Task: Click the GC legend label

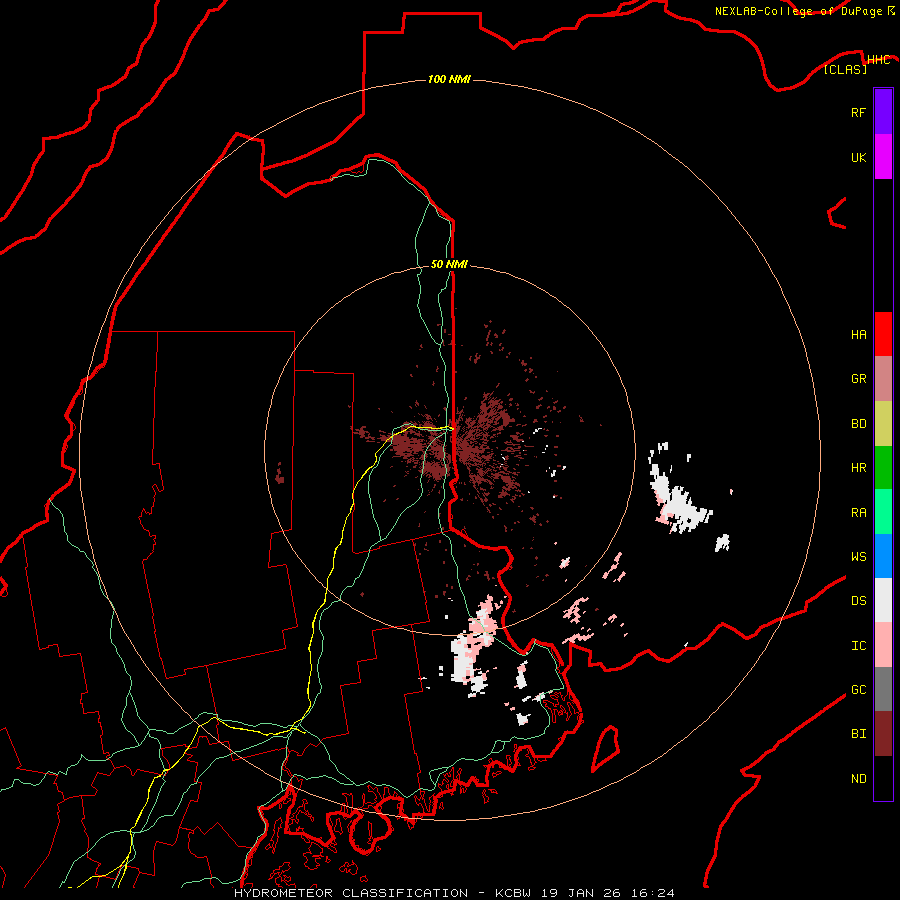Action: [x=858, y=690]
